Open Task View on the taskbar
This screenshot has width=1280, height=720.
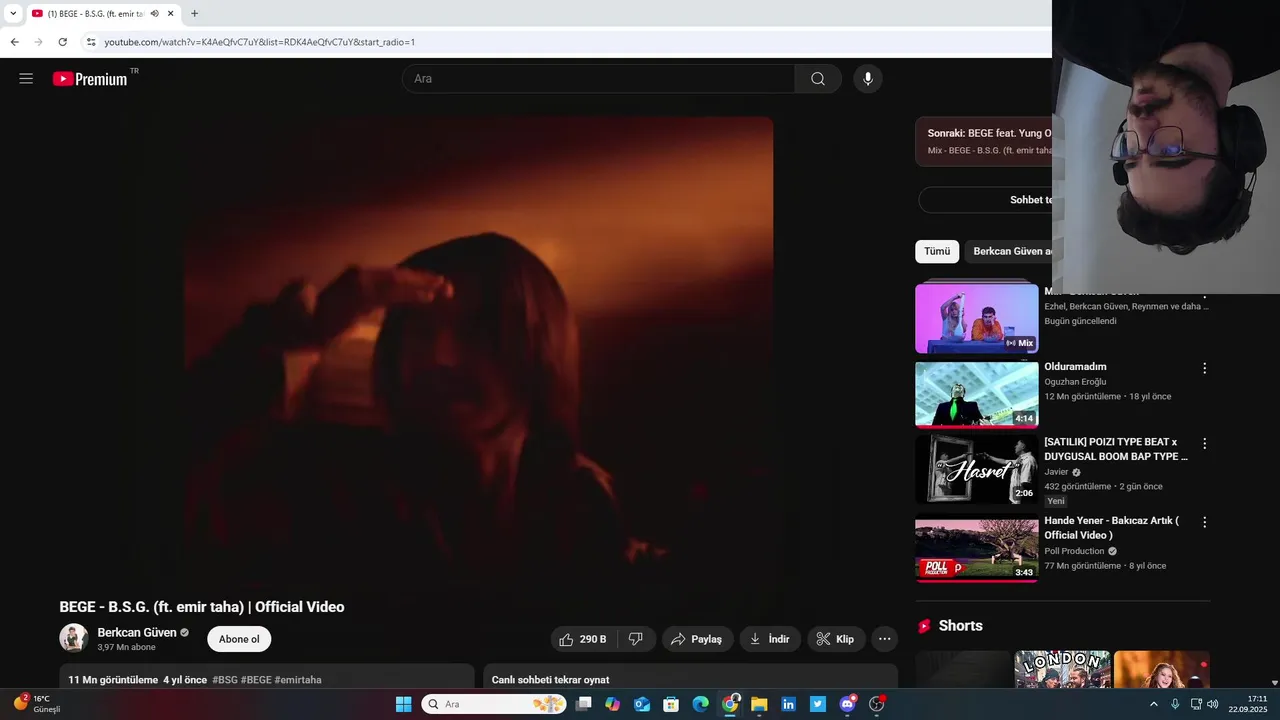(x=584, y=704)
